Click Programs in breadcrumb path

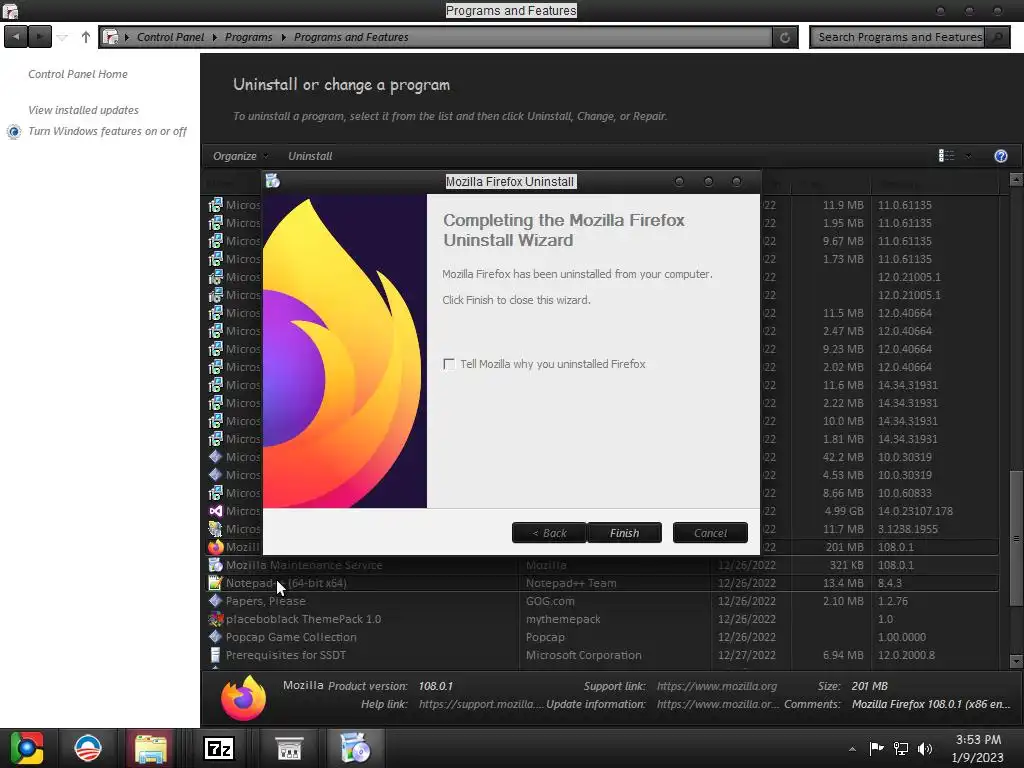(248, 37)
